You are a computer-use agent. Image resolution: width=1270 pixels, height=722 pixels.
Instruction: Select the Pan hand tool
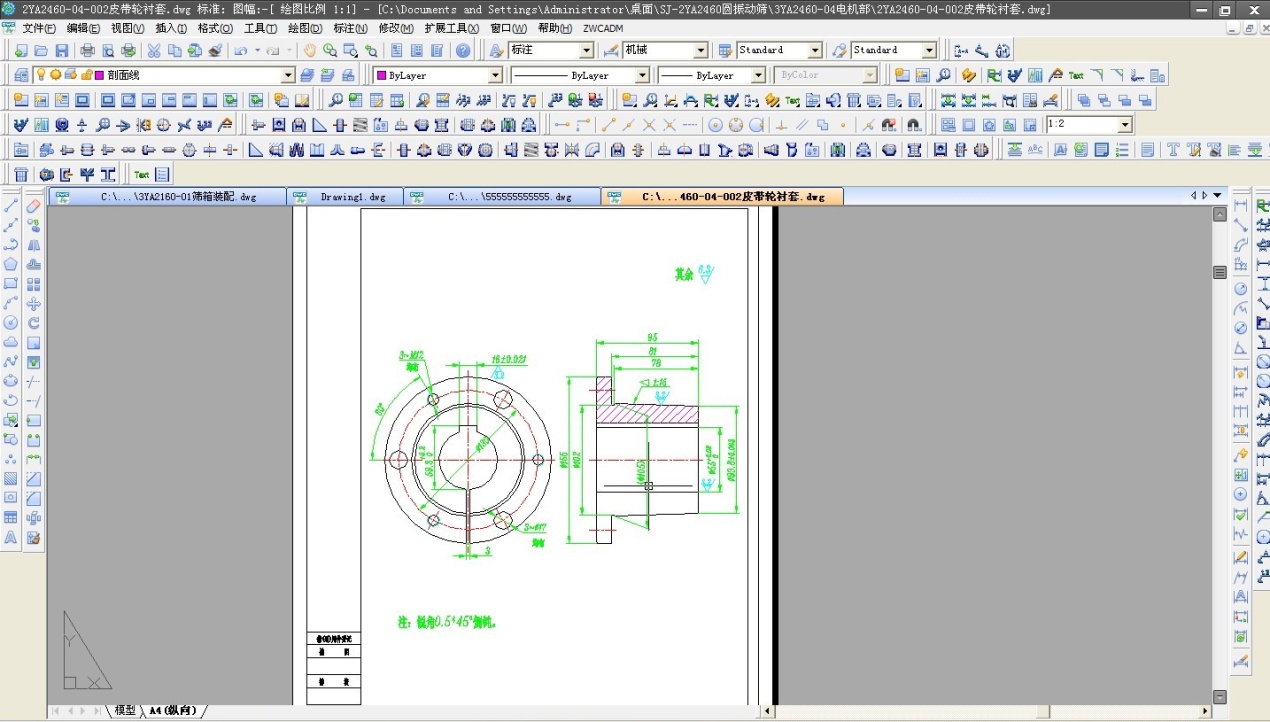309,50
